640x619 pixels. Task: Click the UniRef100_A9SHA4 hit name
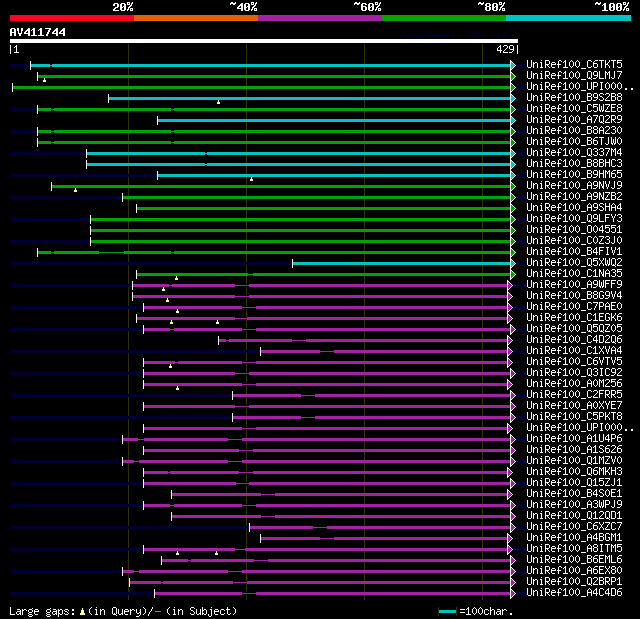pos(574,208)
